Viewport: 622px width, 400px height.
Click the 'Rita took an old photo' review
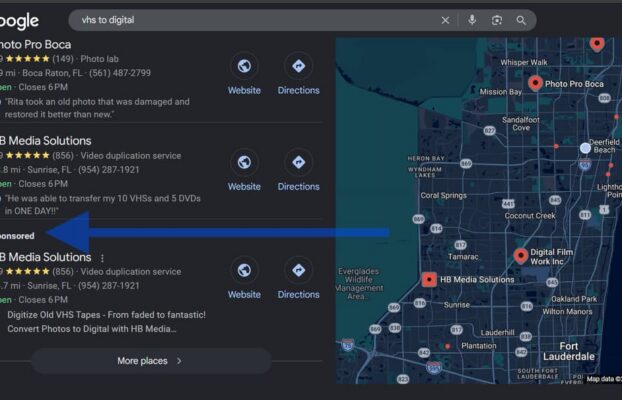click(x=97, y=108)
